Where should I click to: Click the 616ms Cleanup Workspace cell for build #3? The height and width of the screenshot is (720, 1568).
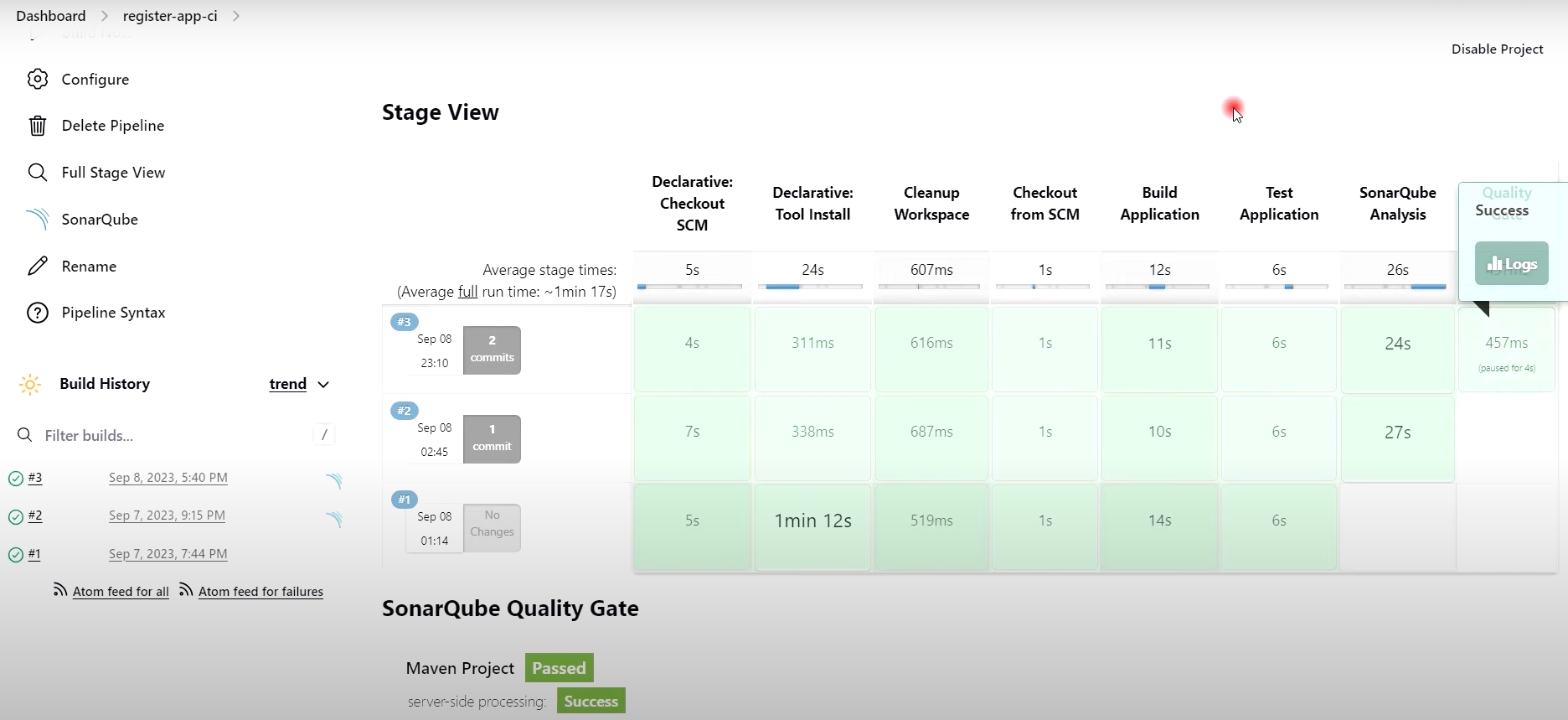click(x=931, y=350)
